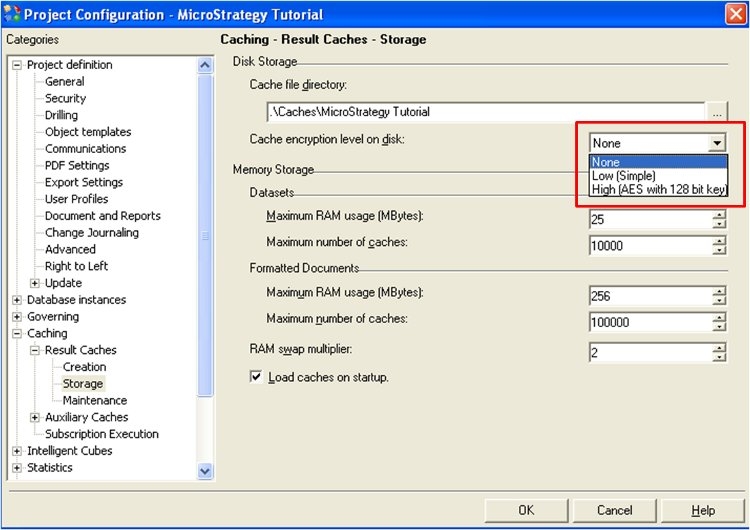Increase the RAM swap multiplier spinner
This screenshot has width=750, height=530.
(x=718, y=348)
